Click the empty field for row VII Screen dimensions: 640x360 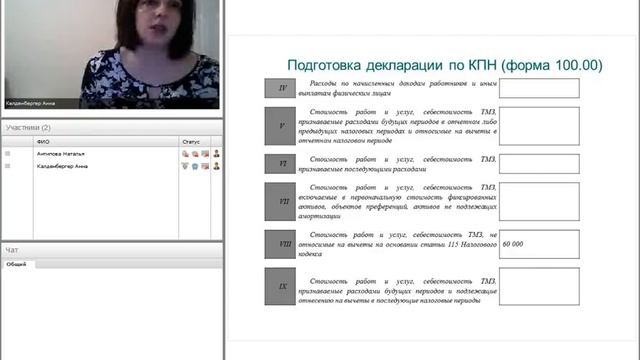539,202
